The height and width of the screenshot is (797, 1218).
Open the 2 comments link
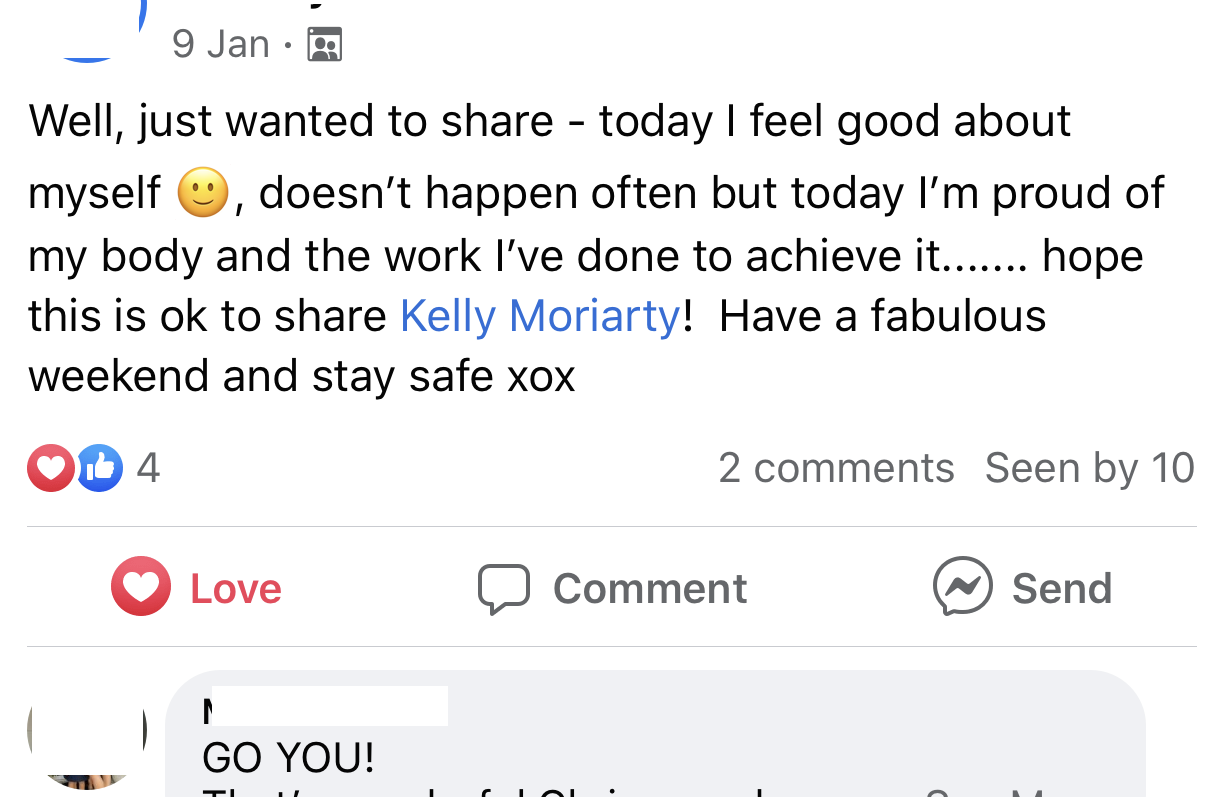(x=836, y=468)
